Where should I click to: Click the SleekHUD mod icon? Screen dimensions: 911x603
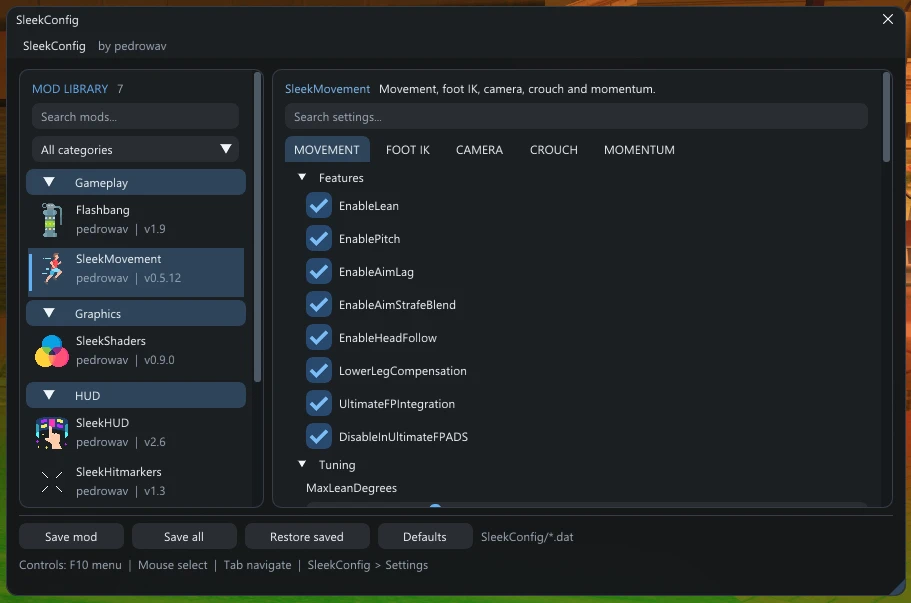[52, 433]
